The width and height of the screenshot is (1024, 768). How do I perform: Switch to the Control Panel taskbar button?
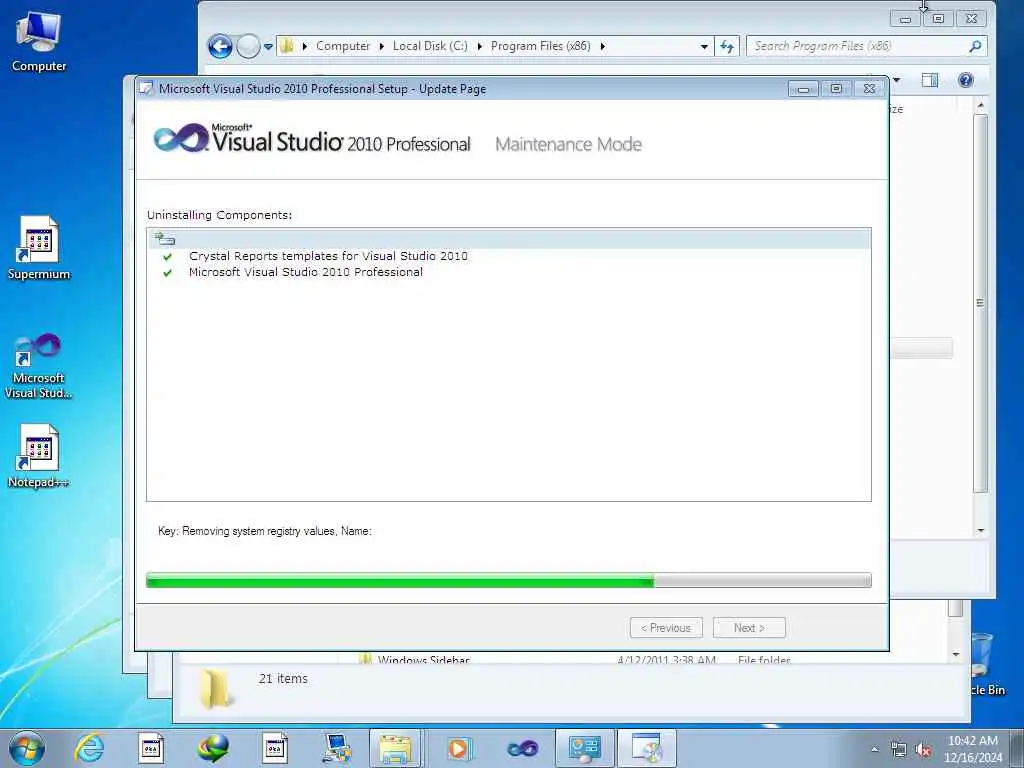584,748
